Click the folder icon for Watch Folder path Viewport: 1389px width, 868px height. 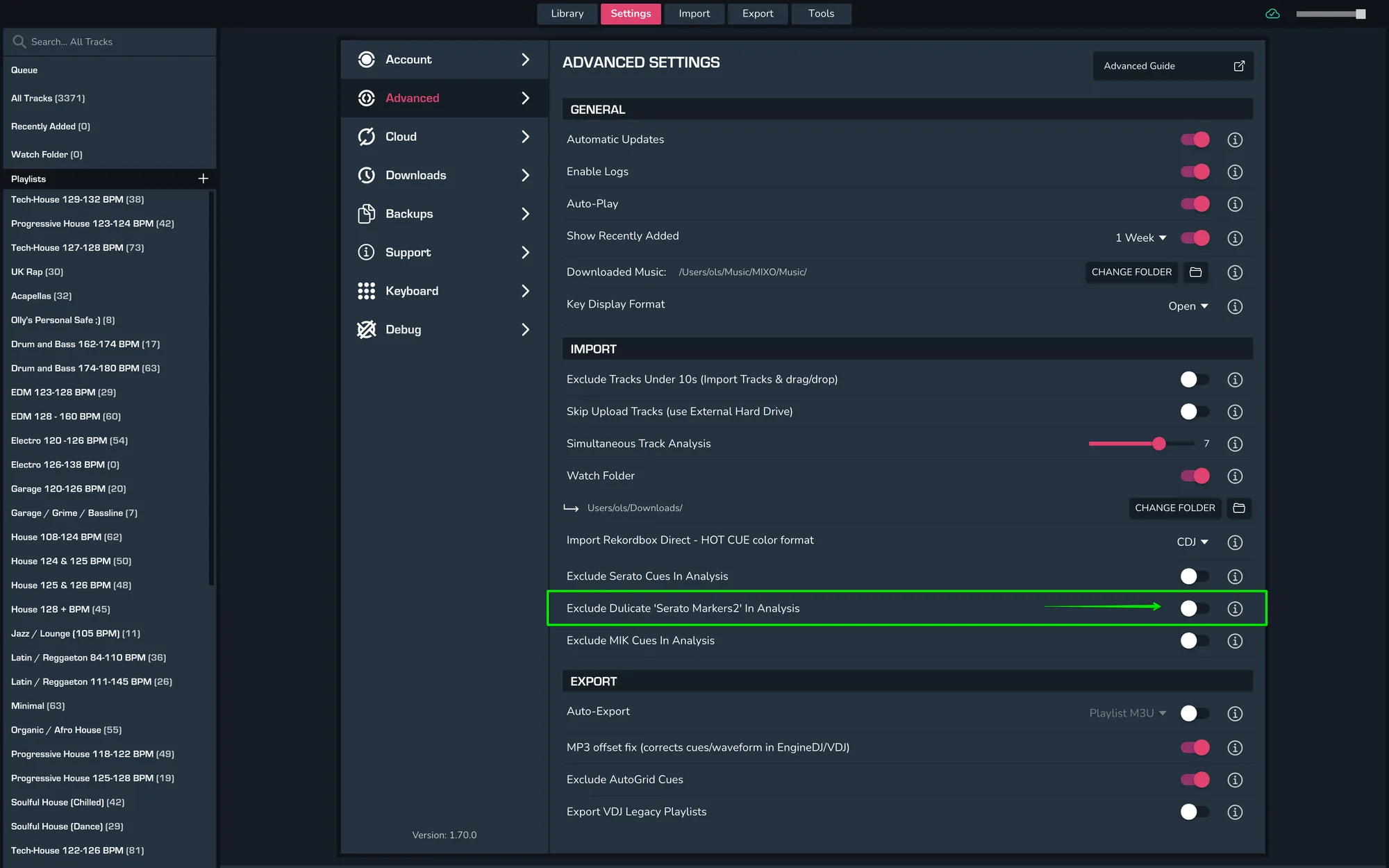[x=1239, y=508]
